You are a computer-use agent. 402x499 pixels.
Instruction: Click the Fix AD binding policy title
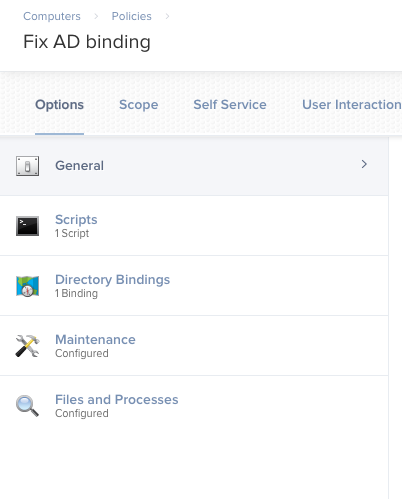87,42
